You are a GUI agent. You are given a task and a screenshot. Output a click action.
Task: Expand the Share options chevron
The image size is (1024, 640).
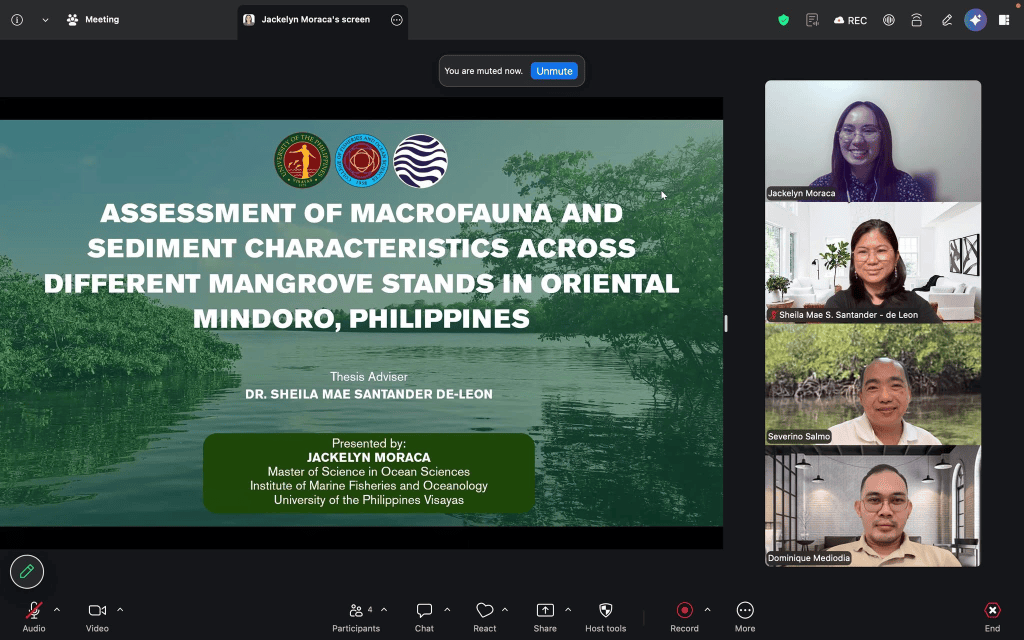[568, 610]
